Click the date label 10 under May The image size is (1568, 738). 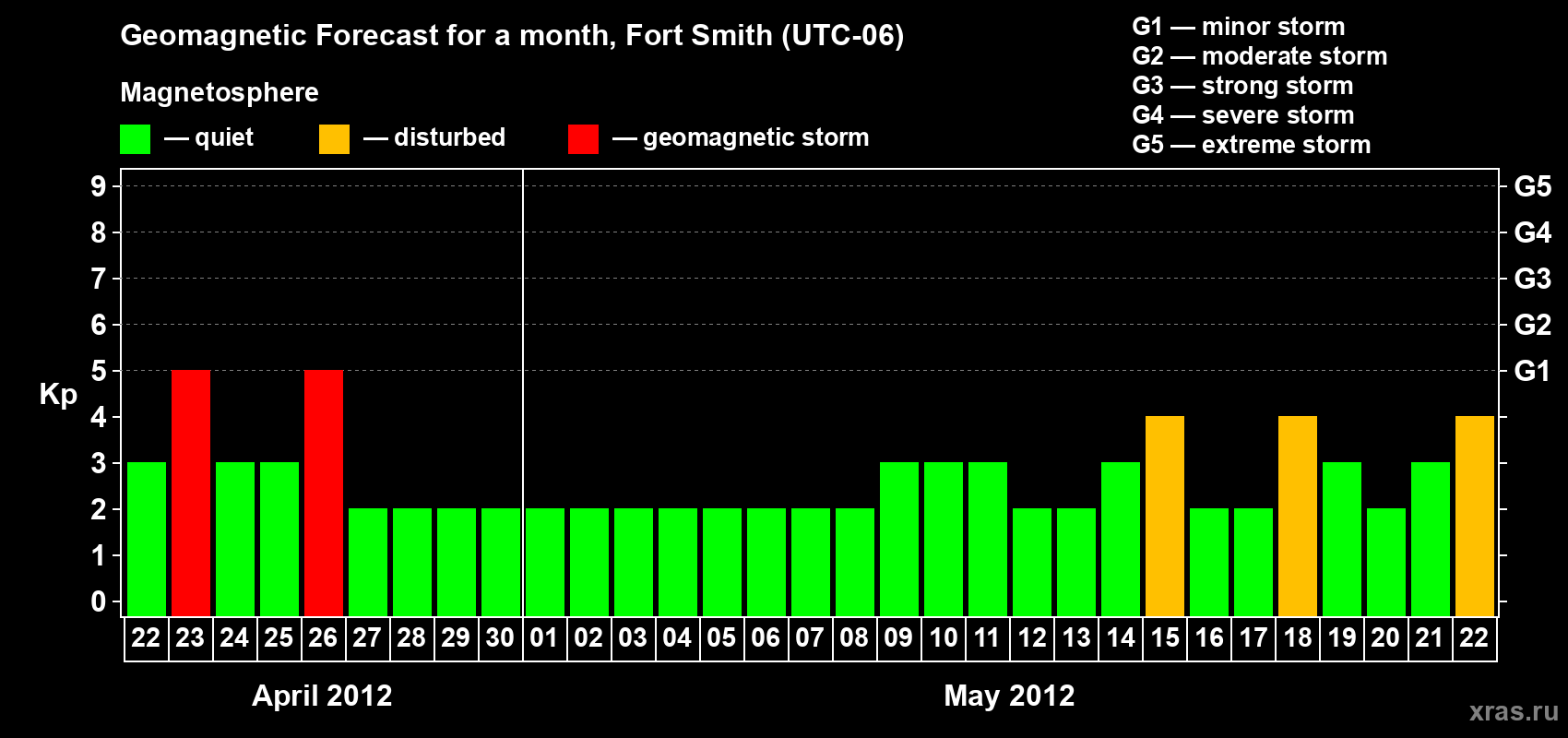click(x=944, y=638)
